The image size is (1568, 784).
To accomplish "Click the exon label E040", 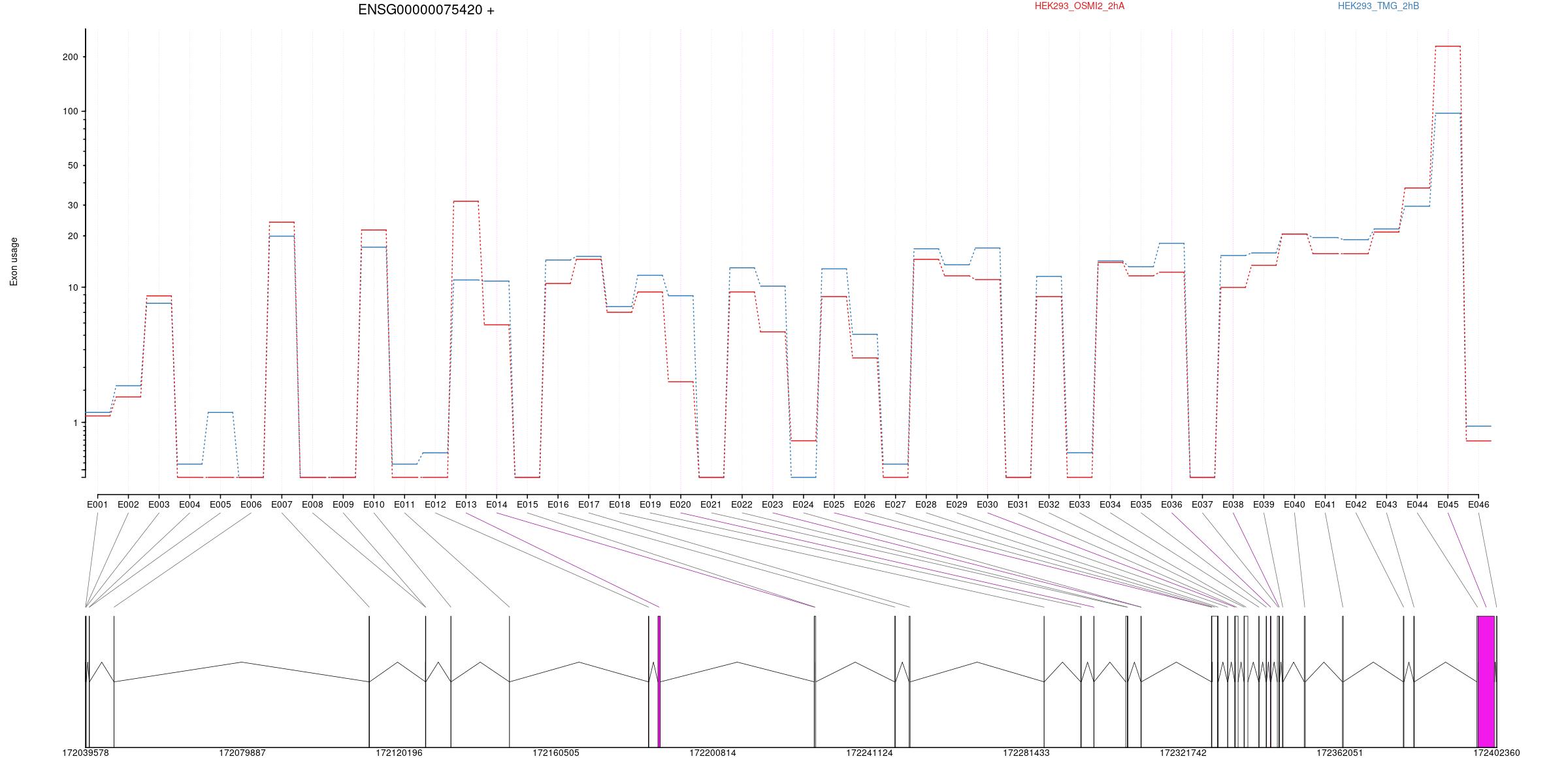I will point(1294,504).
